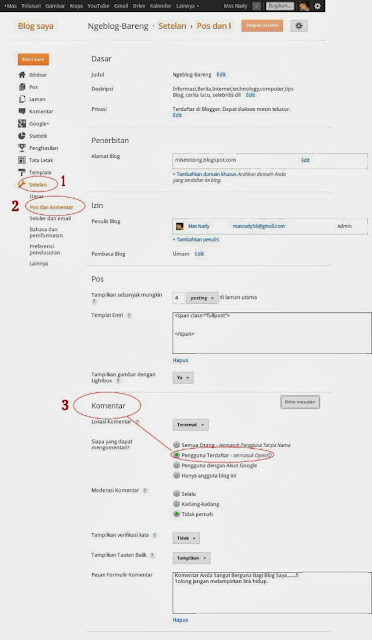Screen dimensions: 372x640
Task: Open Gambar in Google top bar
Action: coord(55,6)
